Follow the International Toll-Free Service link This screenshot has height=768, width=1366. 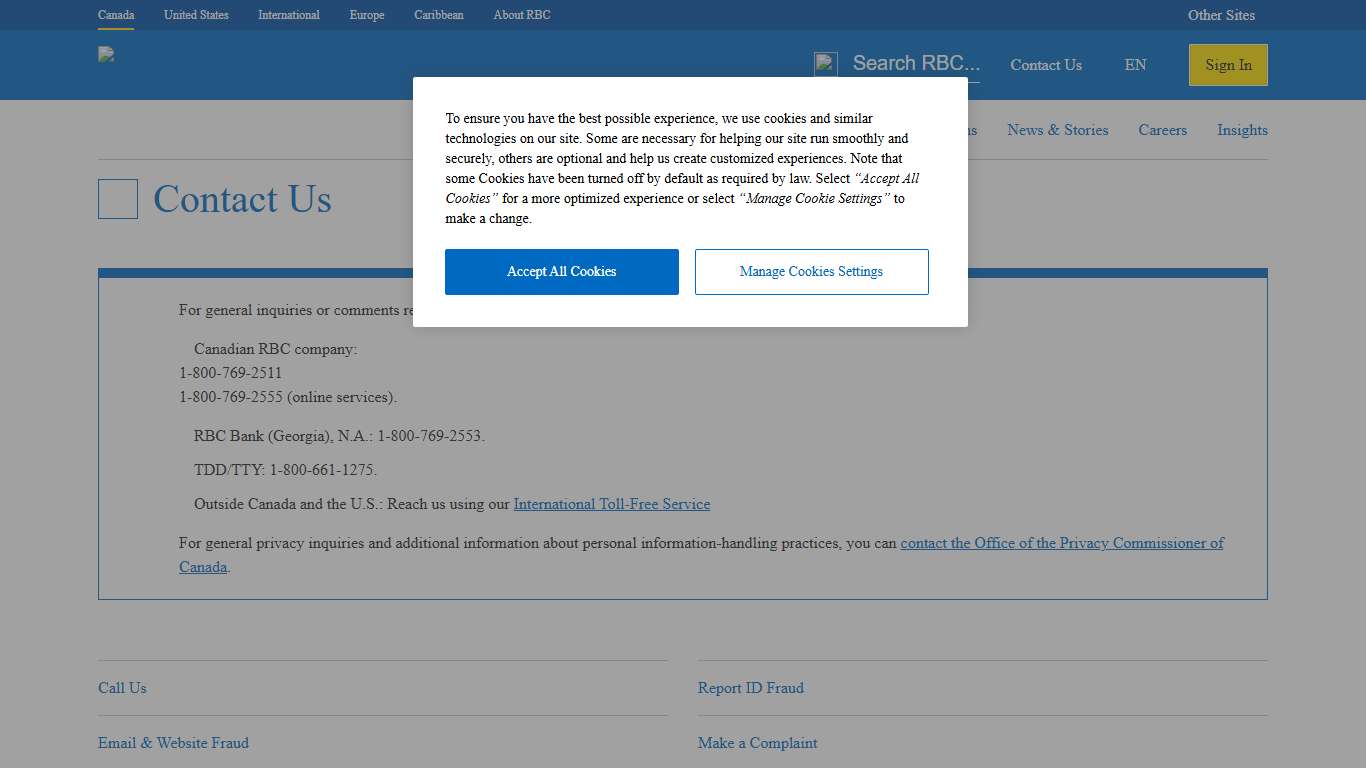pos(611,504)
